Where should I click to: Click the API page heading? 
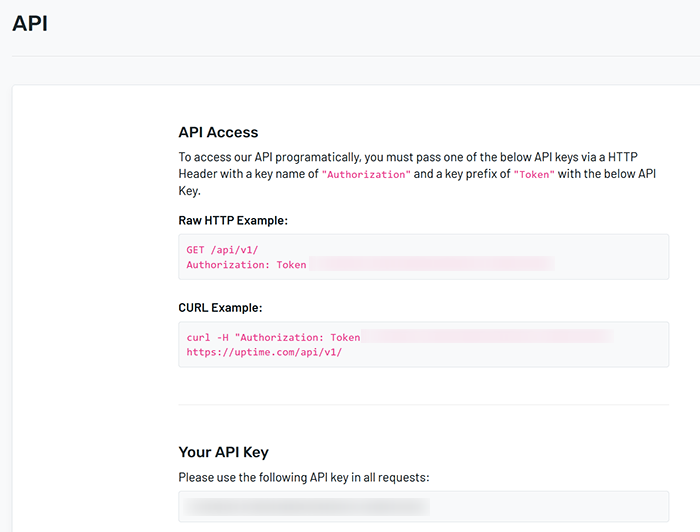point(30,24)
